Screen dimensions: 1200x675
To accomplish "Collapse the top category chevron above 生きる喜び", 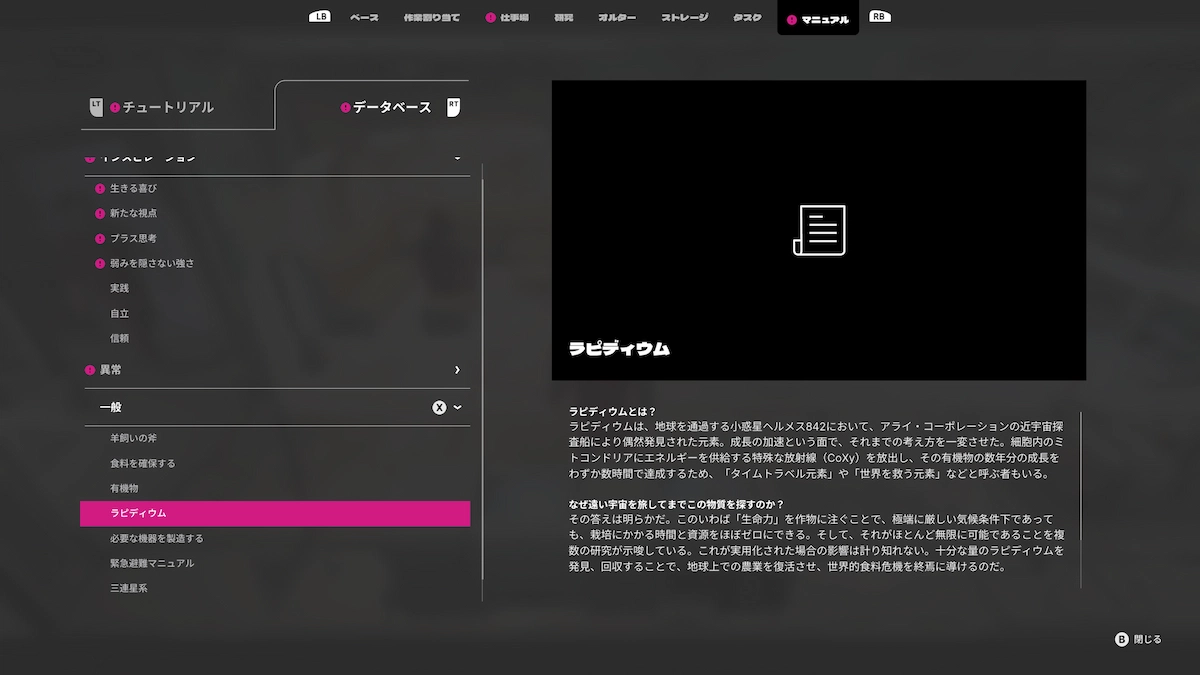I will (458, 158).
